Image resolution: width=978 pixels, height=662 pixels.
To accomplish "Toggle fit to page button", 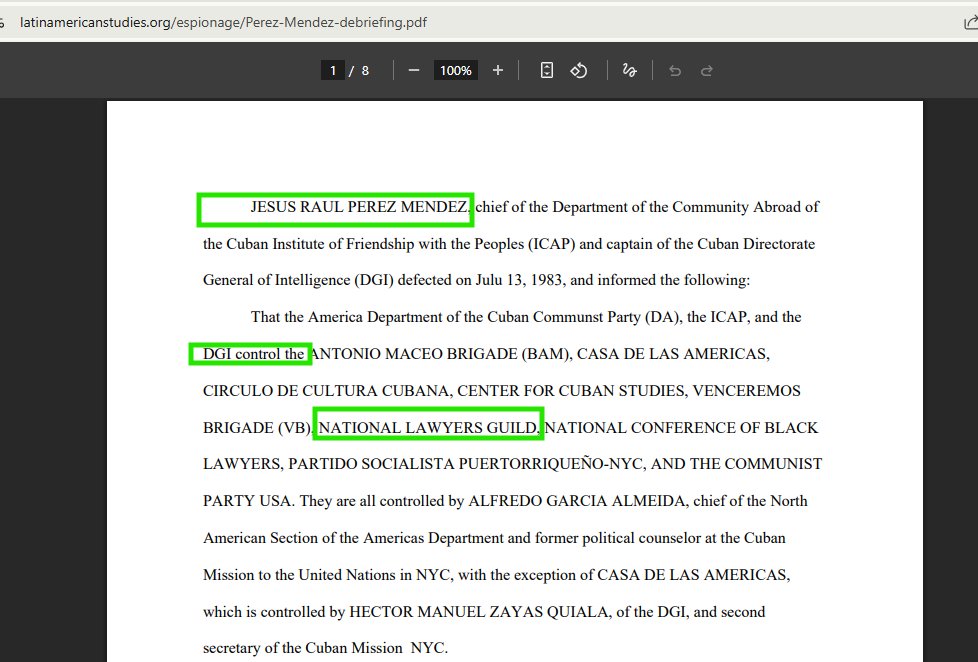I will [x=546, y=71].
